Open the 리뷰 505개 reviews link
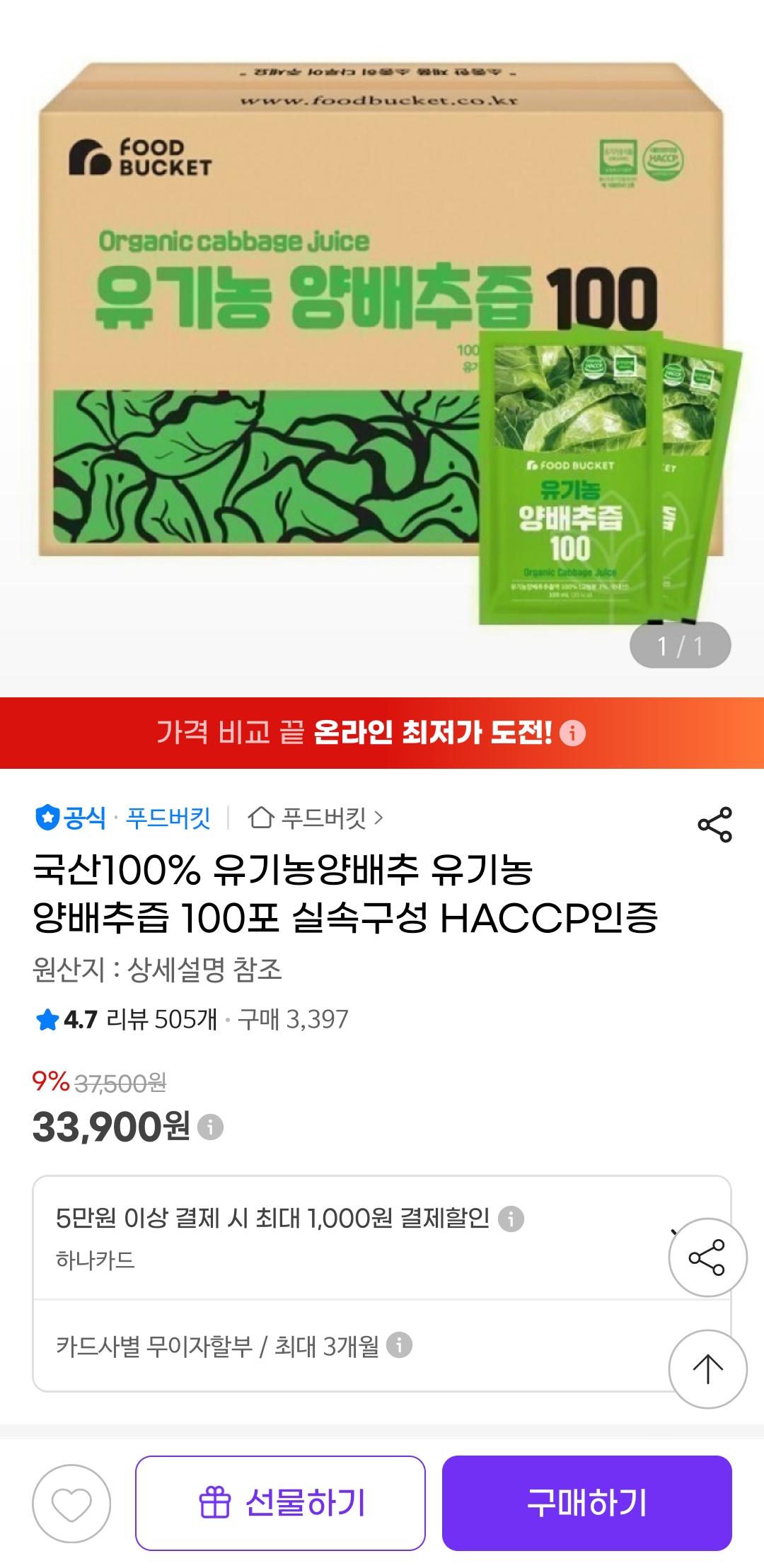Screen dimensions: 764x1568 [161, 1019]
